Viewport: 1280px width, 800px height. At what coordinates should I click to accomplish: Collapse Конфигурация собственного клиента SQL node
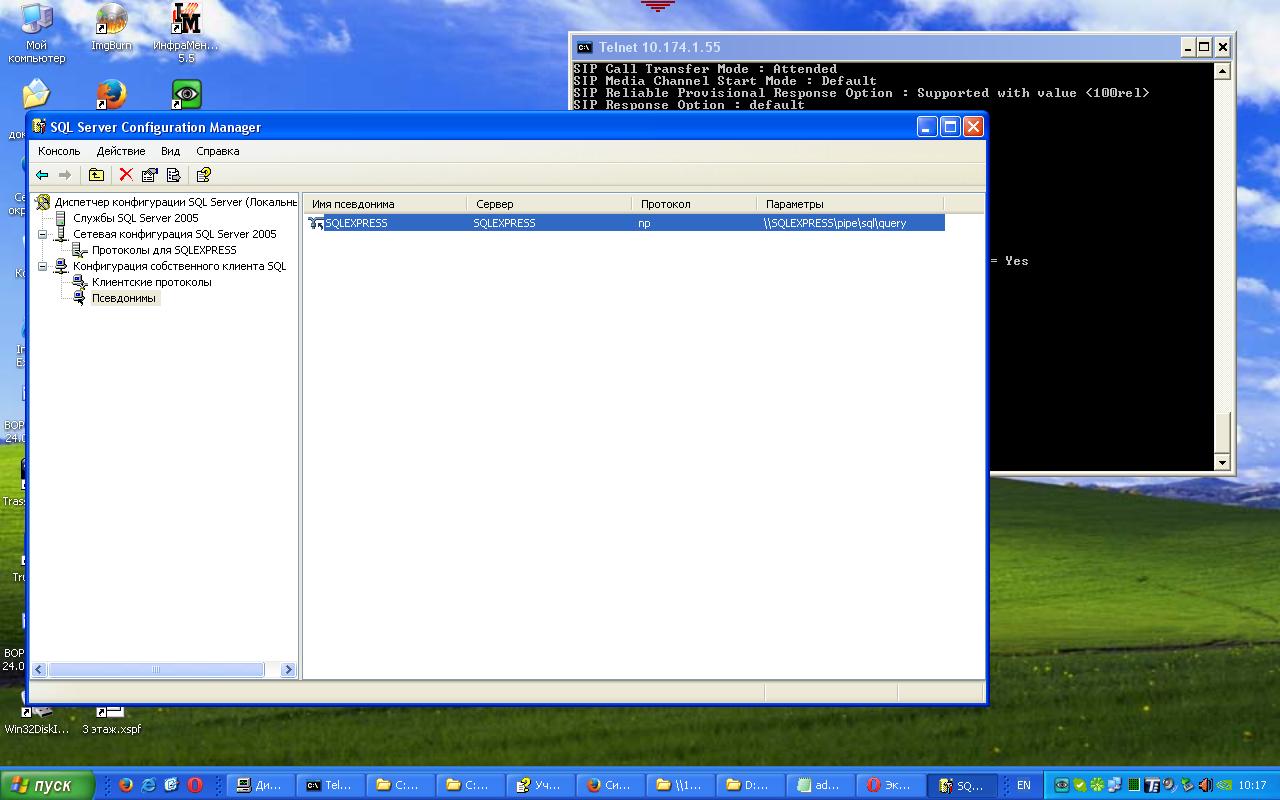43,266
